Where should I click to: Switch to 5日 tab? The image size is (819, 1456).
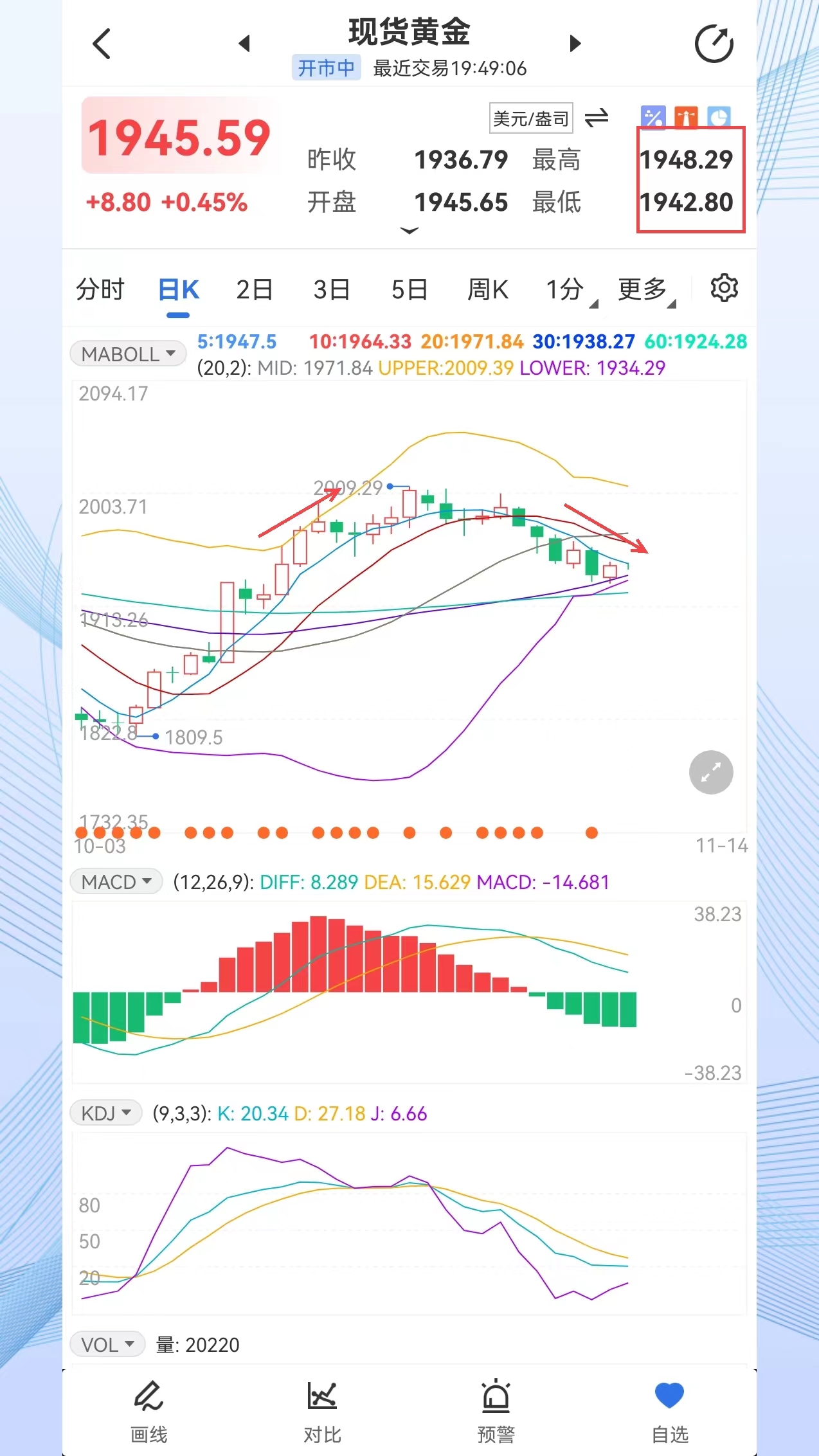410,289
